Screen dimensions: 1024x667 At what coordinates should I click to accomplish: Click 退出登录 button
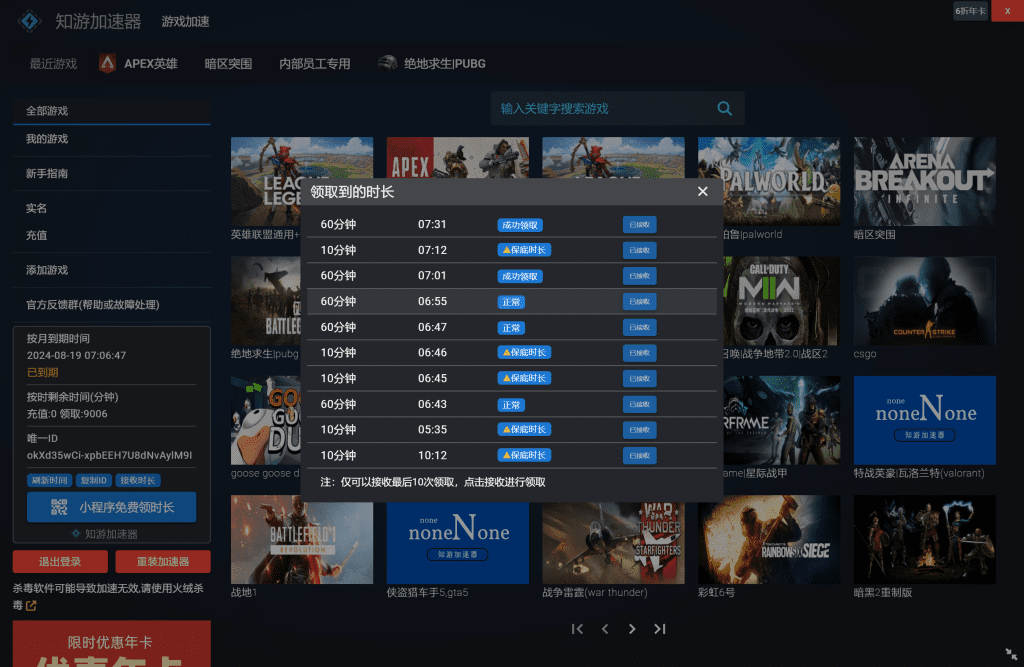tap(60, 562)
